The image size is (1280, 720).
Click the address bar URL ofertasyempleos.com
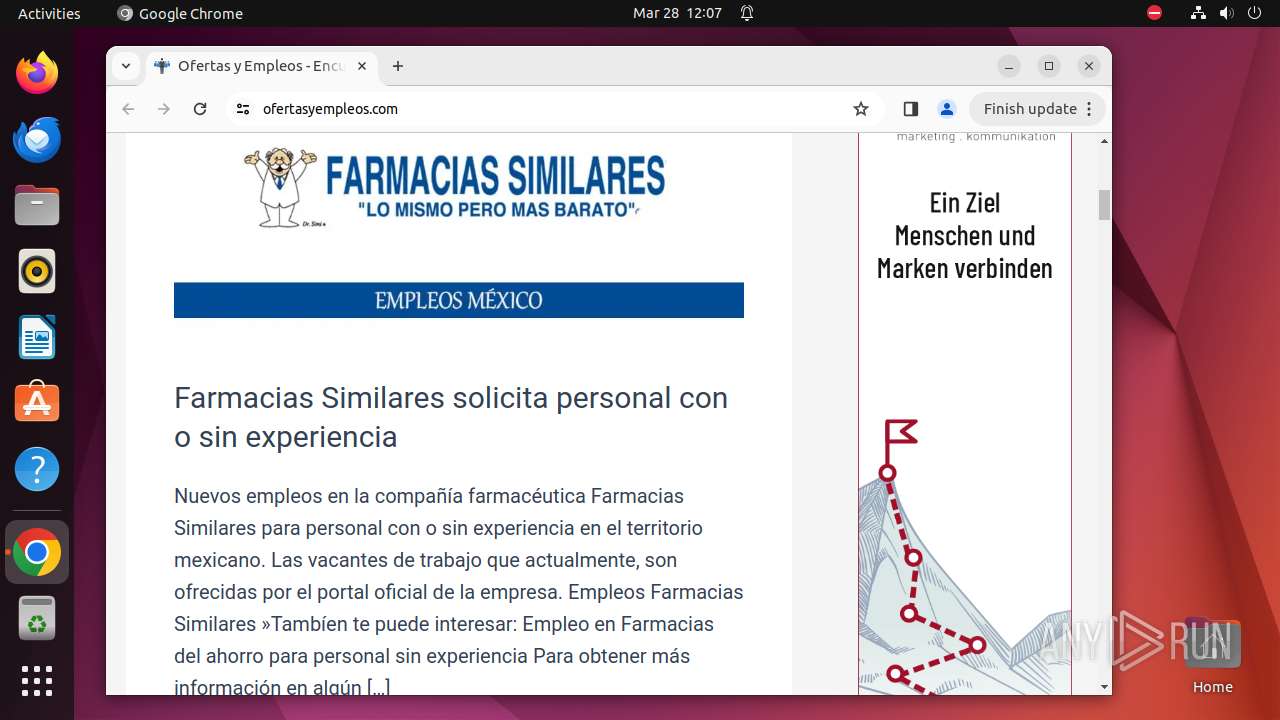[330, 109]
